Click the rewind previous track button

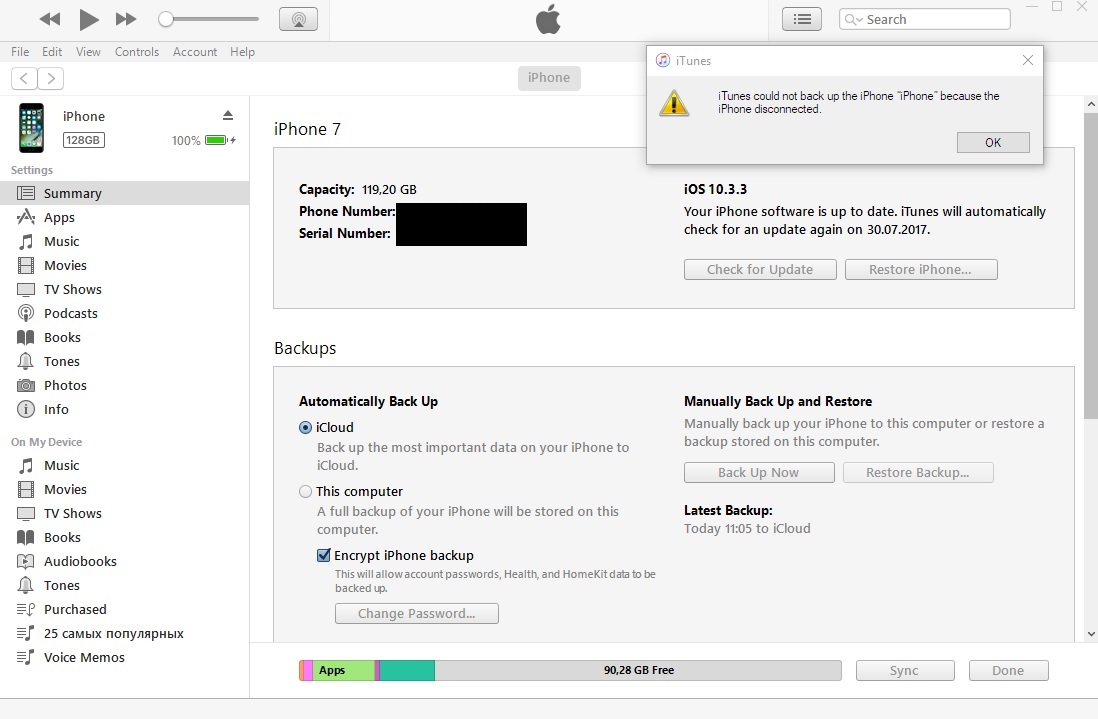[50, 20]
